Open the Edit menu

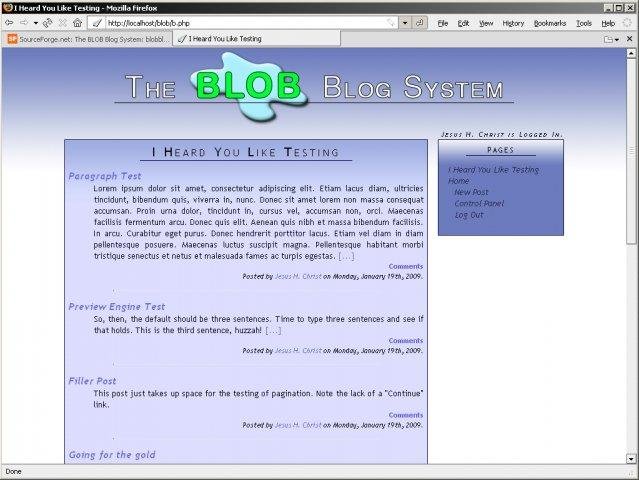tap(463, 24)
